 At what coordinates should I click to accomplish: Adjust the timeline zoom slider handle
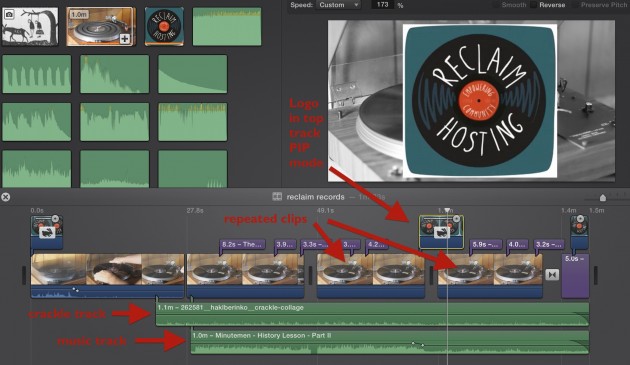[603, 197]
